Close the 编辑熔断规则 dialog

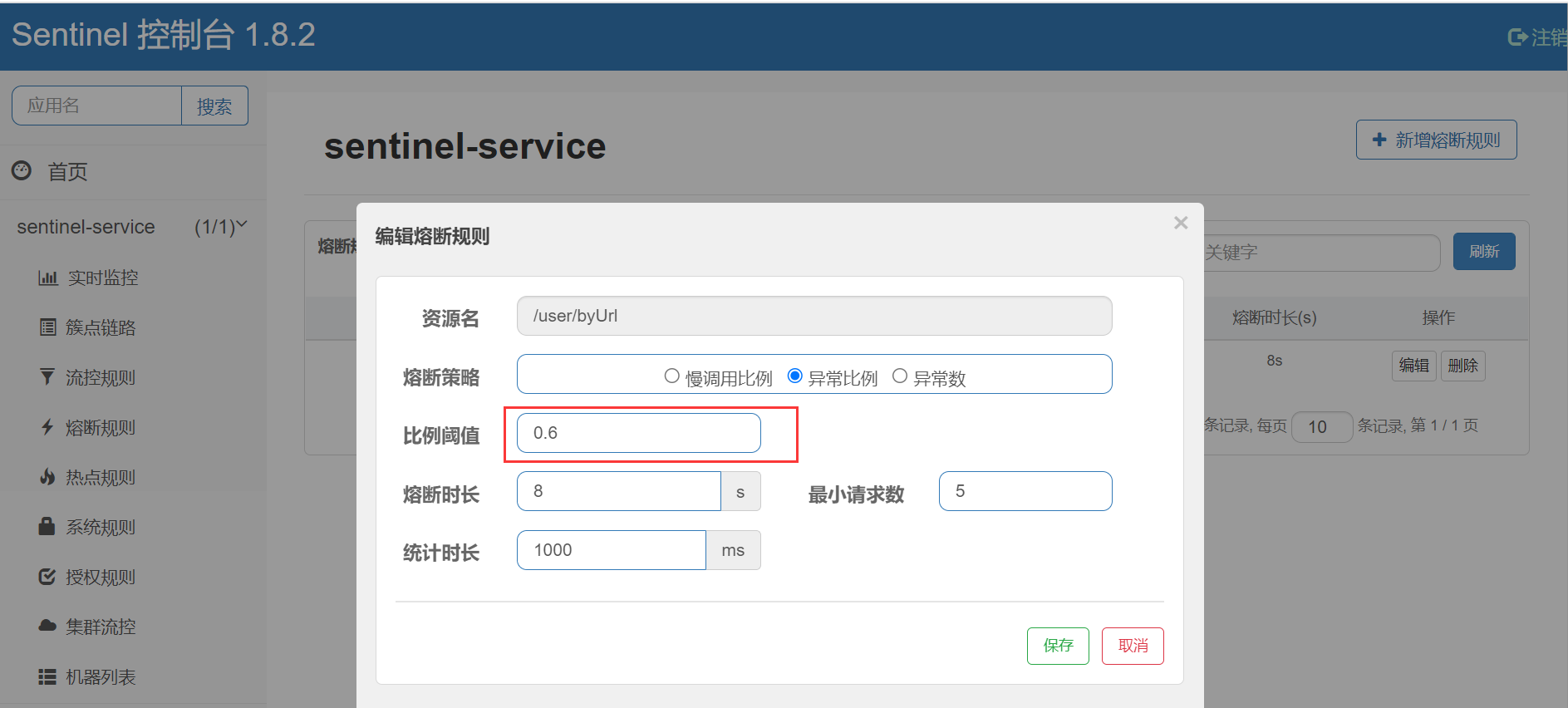(1181, 223)
